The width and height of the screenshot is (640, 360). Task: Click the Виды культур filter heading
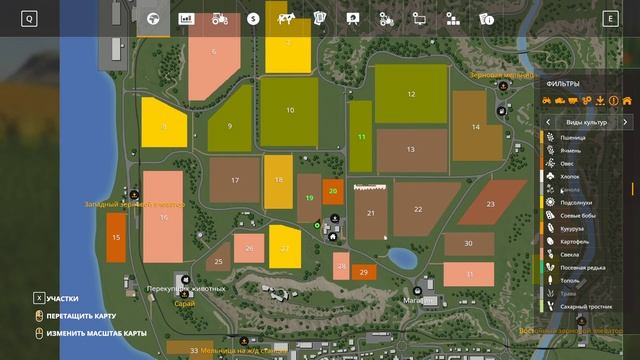coord(587,122)
